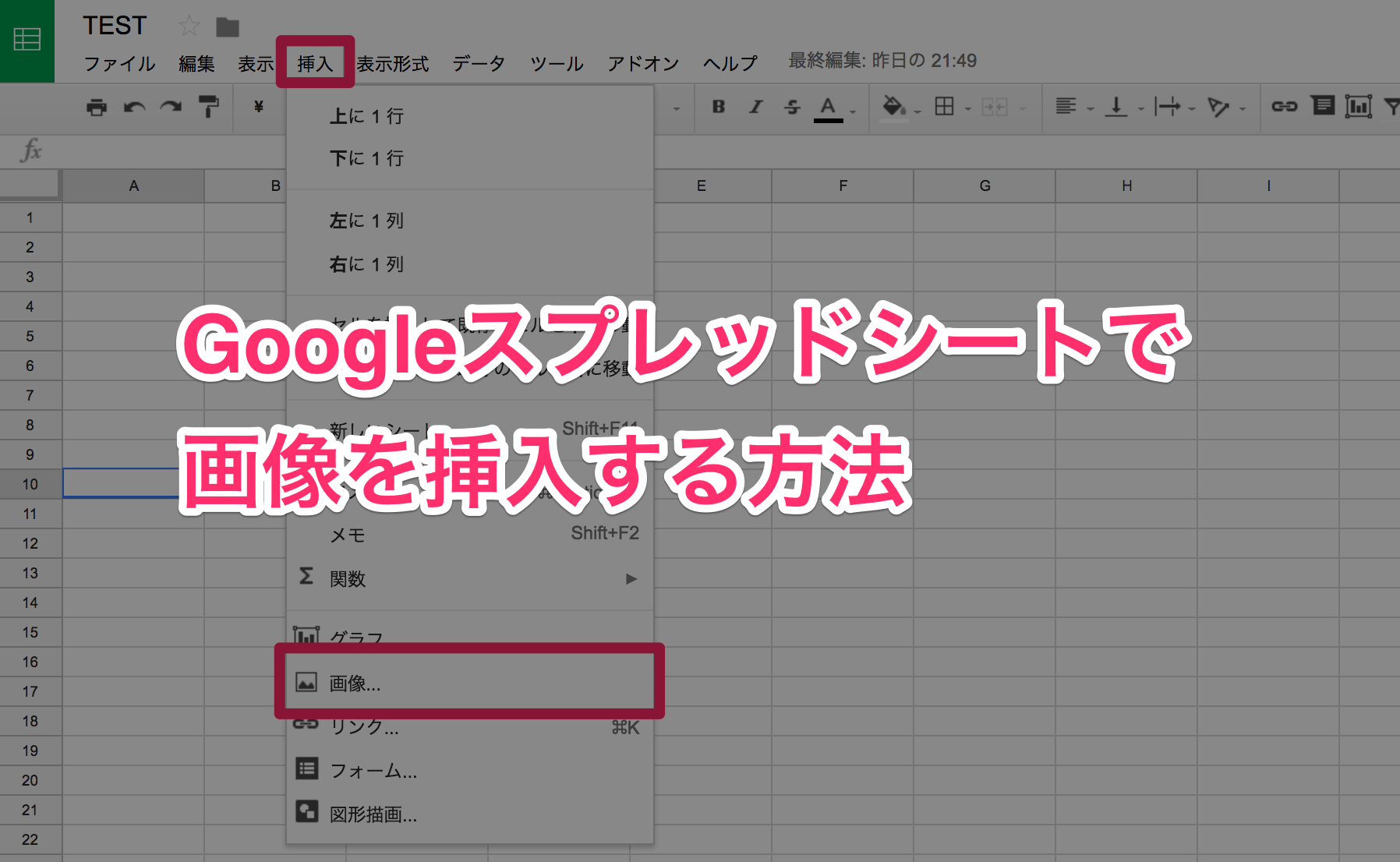Screen dimensions: 1400x862
Task: Click the undo icon
Action: point(134,107)
